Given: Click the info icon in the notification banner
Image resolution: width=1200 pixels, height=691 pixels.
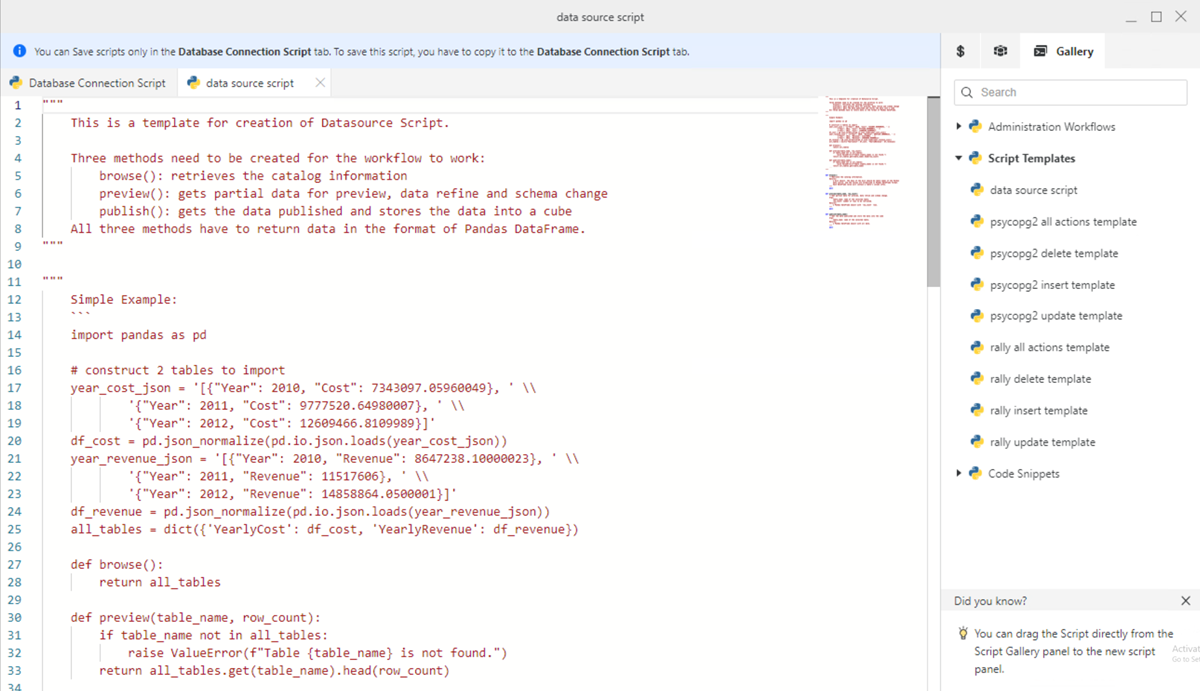Looking at the screenshot, I should (x=19, y=51).
